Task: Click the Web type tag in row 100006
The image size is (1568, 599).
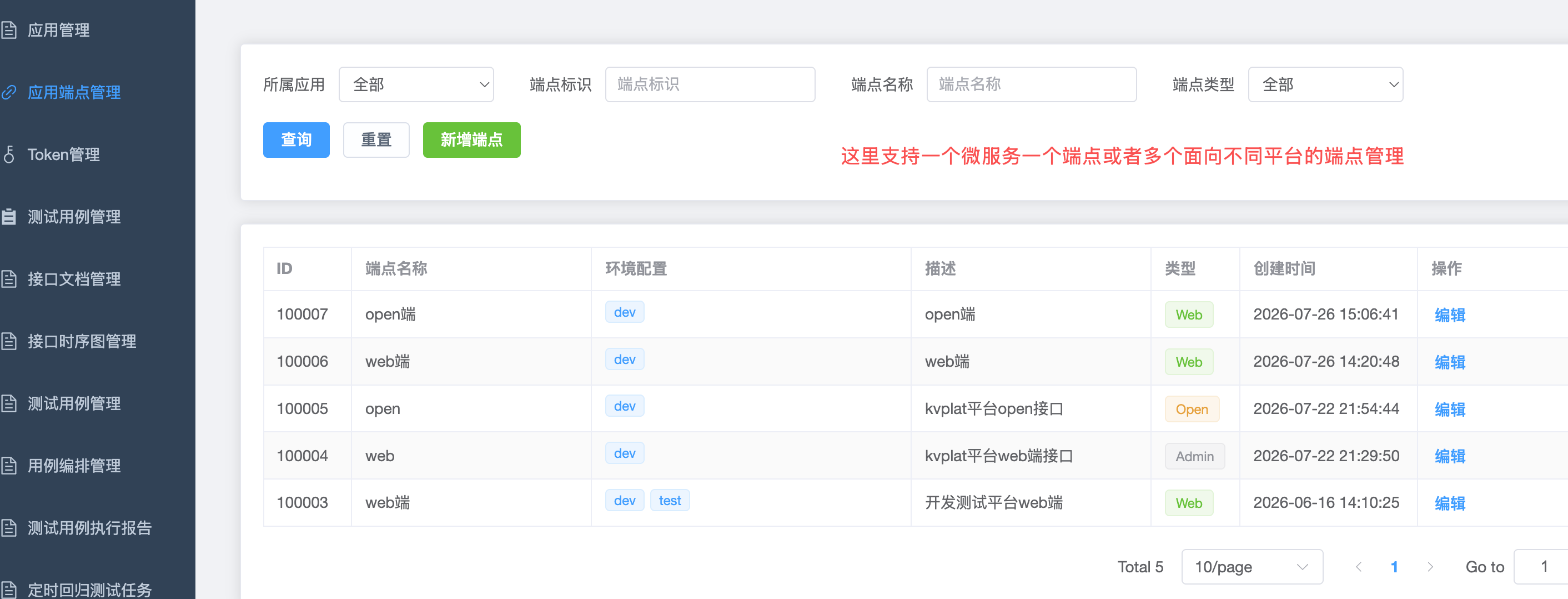Action: click(1189, 362)
